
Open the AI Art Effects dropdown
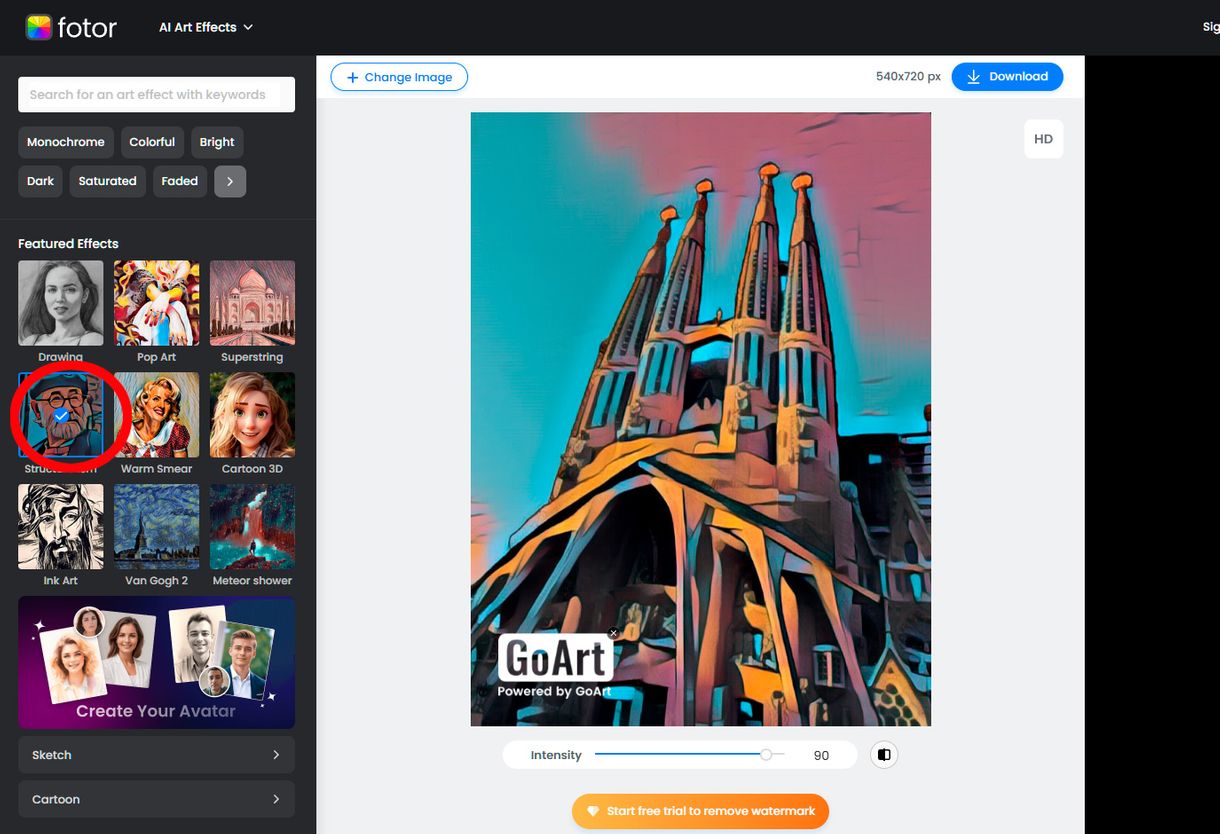(205, 27)
